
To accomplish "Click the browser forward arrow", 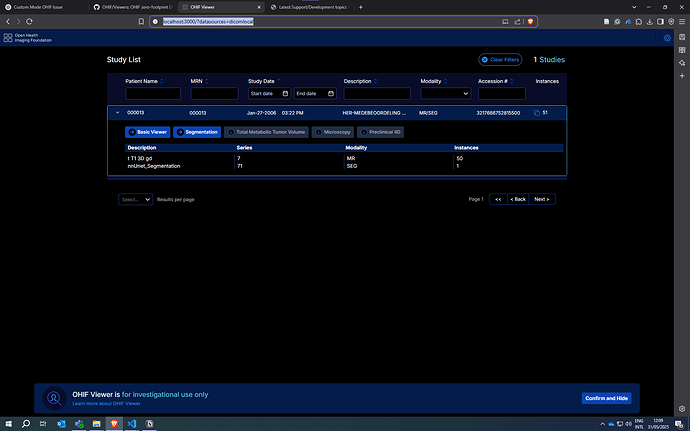I will click(18, 22).
